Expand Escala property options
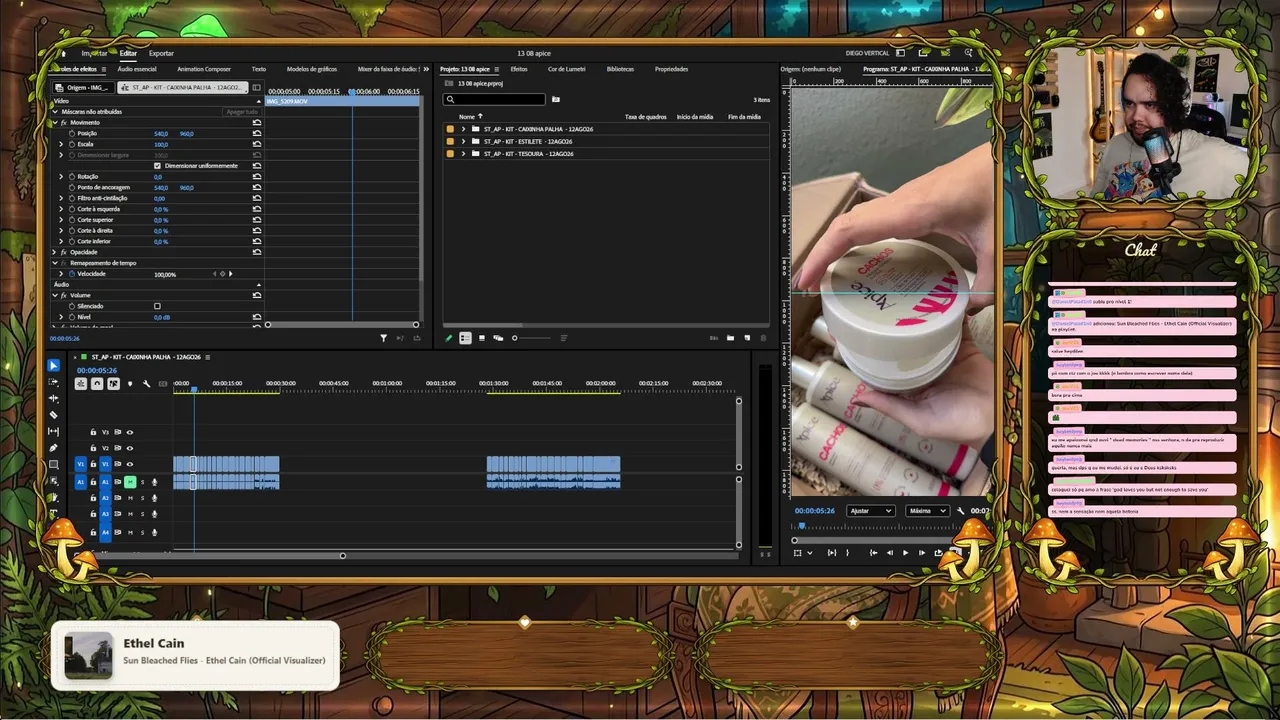Image resolution: width=1280 pixels, height=720 pixels. point(61,144)
